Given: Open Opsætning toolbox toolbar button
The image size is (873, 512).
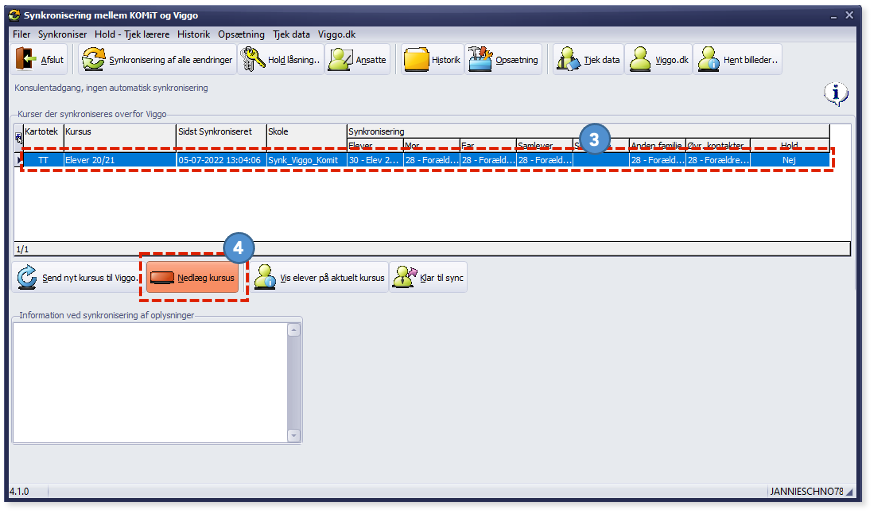Looking at the screenshot, I should (503, 60).
